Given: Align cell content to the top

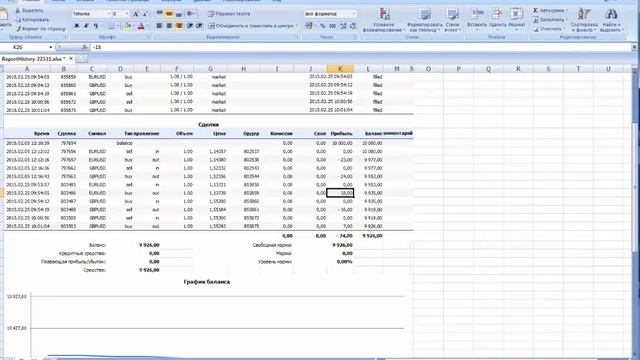Looking at the screenshot, I should point(160,14).
